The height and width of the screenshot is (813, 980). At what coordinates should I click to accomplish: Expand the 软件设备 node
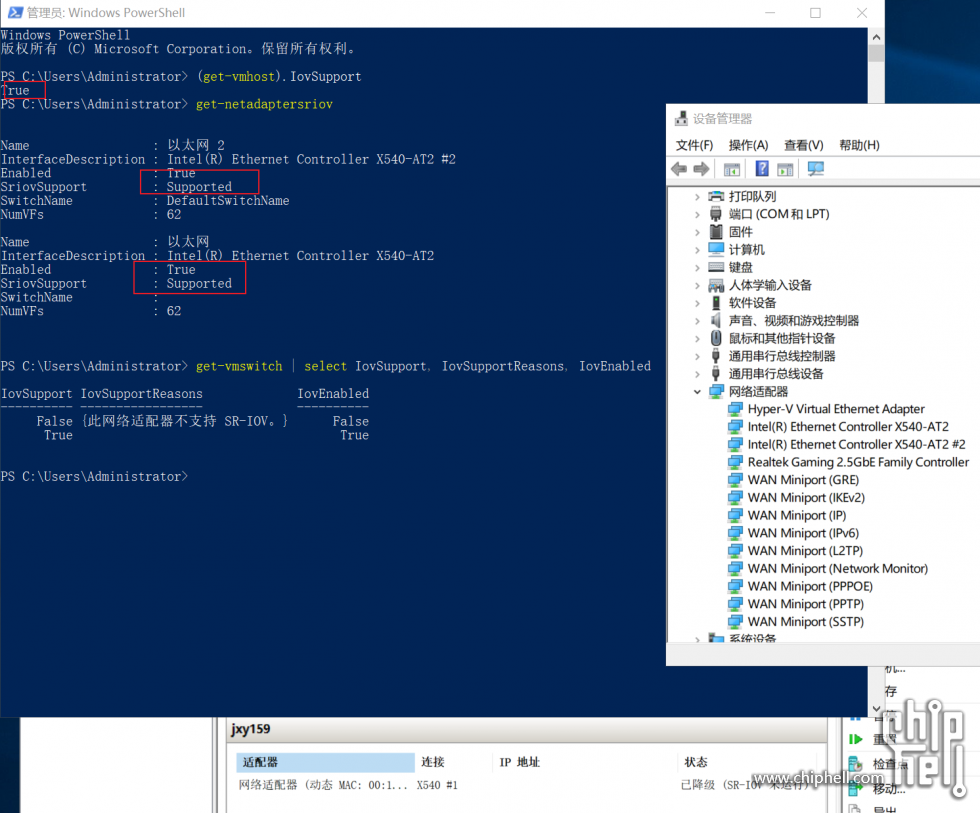tap(698, 303)
